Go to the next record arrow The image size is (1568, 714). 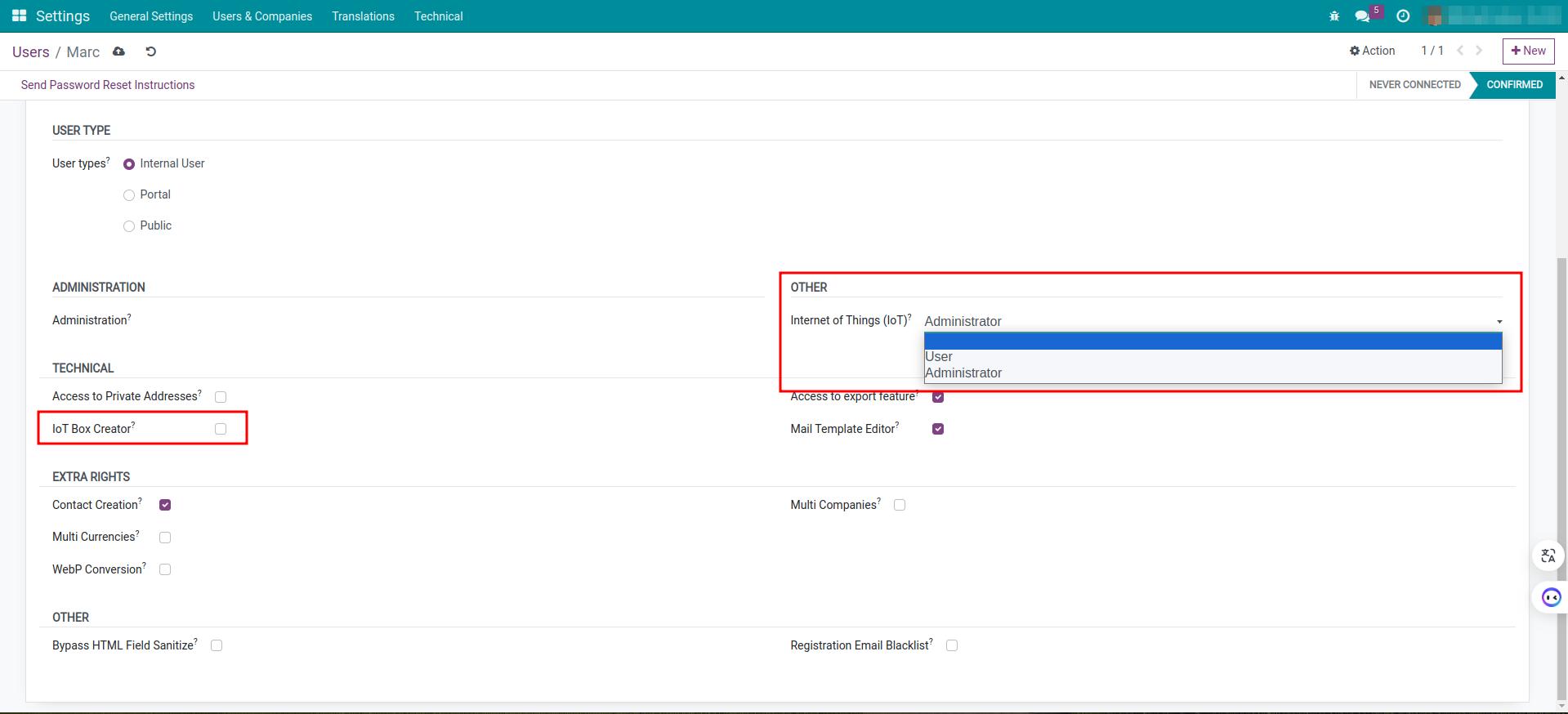(x=1479, y=51)
